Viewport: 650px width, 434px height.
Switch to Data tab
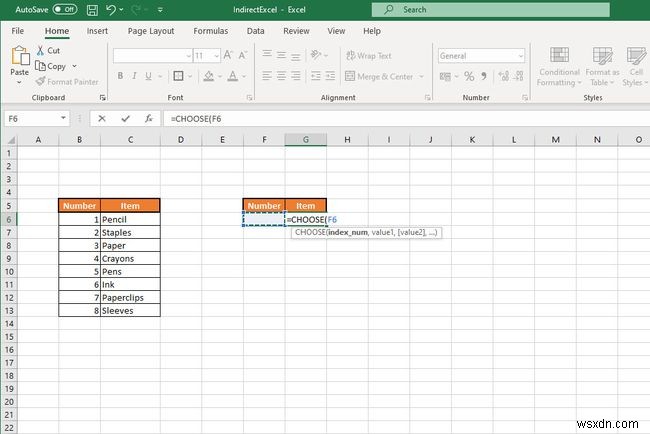coord(255,31)
